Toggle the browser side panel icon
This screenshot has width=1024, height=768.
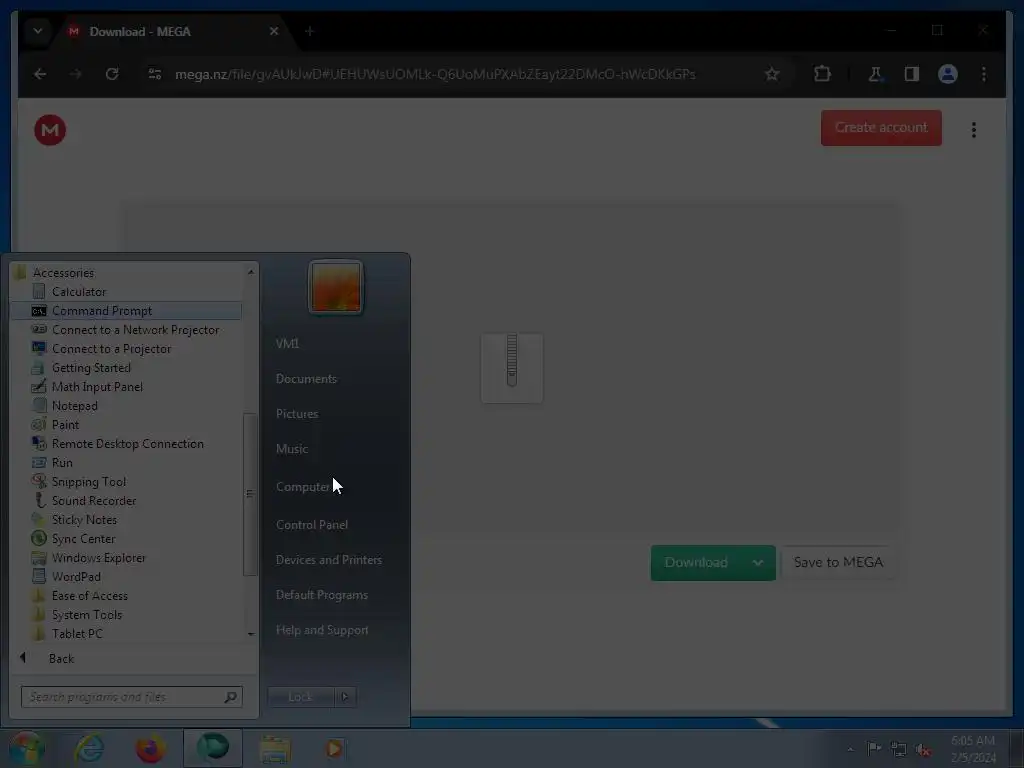(x=912, y=74)
